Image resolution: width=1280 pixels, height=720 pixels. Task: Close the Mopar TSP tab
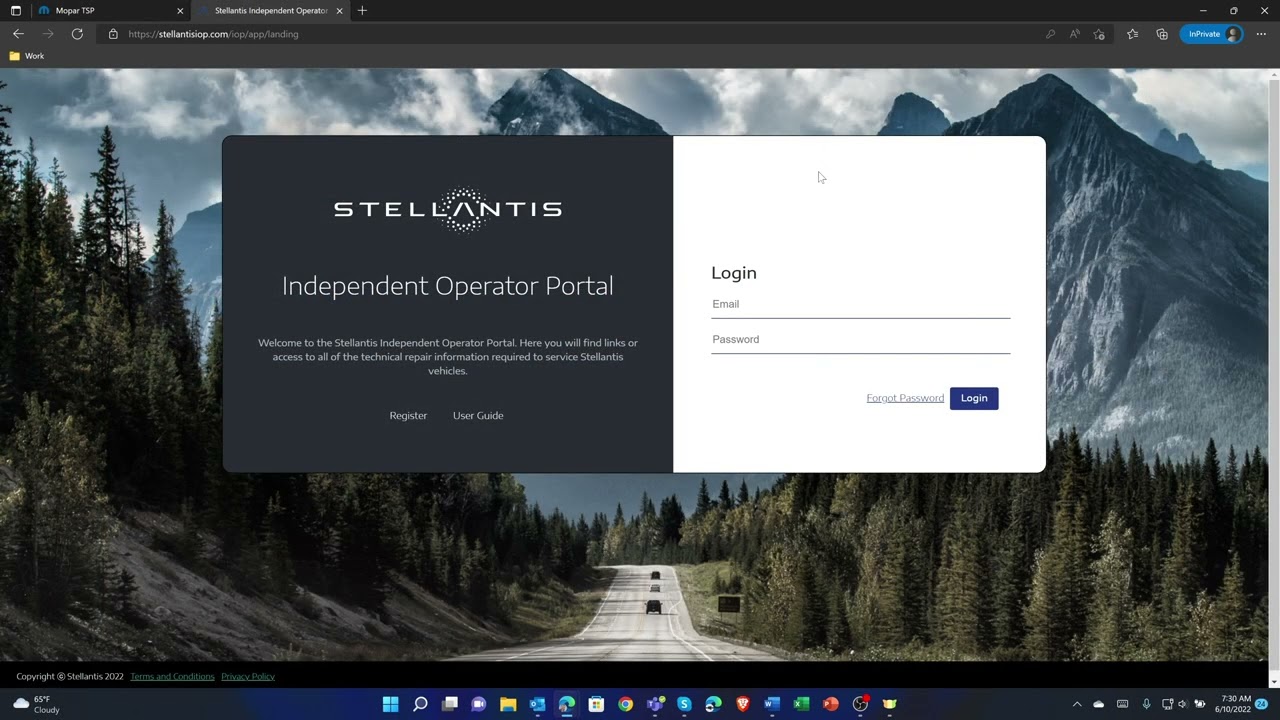pos(180,11)
